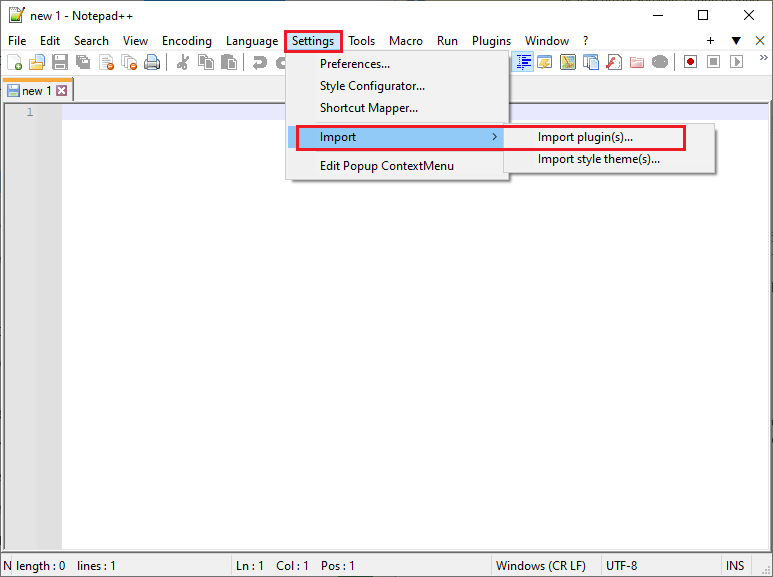Open the File menu
Screen dimensions: 773x577
pos(17,40)
